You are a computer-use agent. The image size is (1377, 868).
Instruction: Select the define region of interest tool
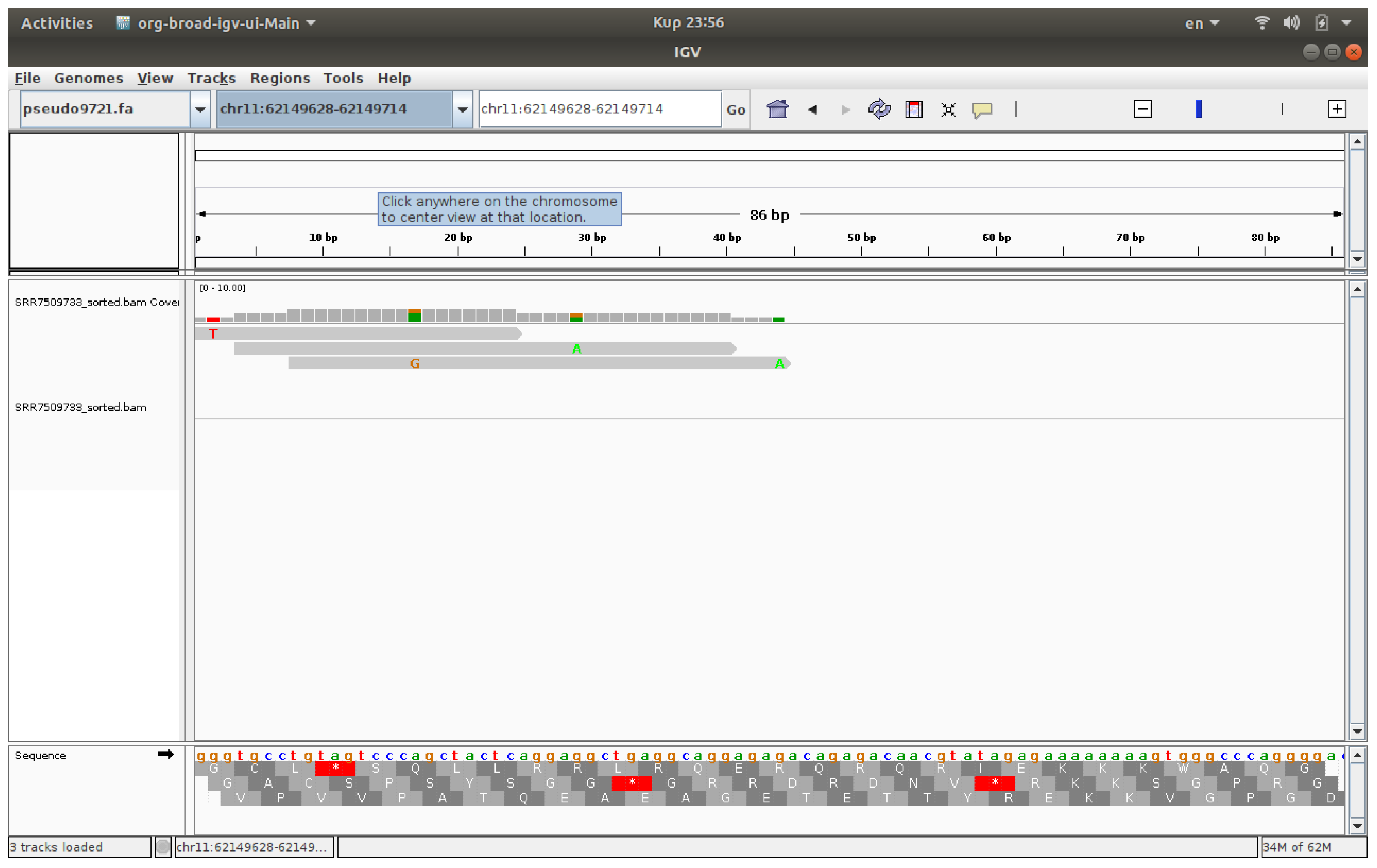point(914,109)
